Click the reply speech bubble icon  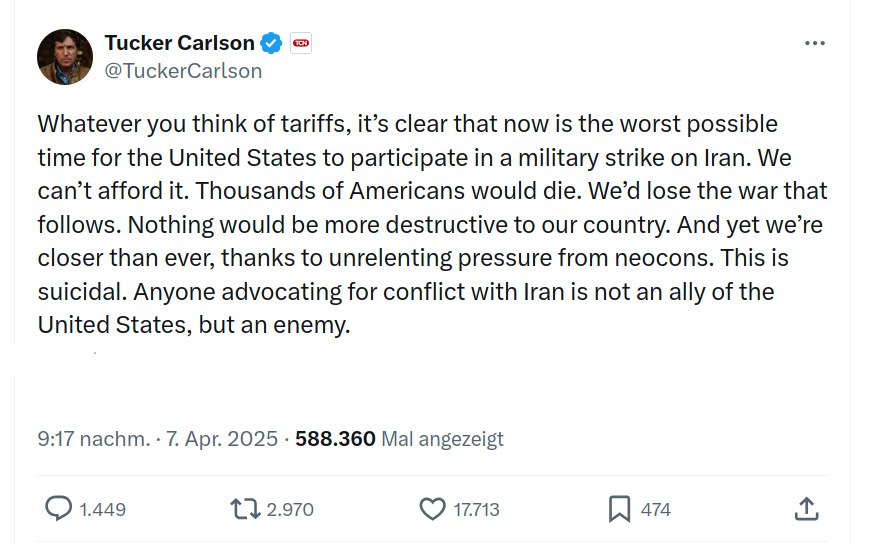(x=59, y=509)
